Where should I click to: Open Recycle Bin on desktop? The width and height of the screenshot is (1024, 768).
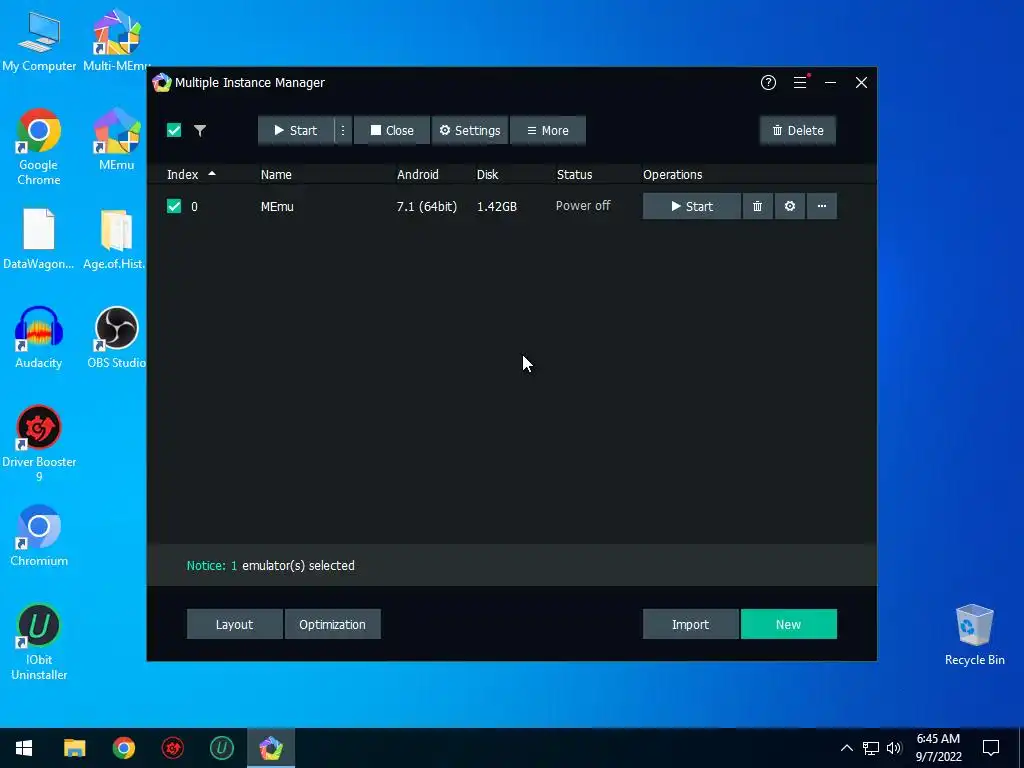click(x=974, y=635)
